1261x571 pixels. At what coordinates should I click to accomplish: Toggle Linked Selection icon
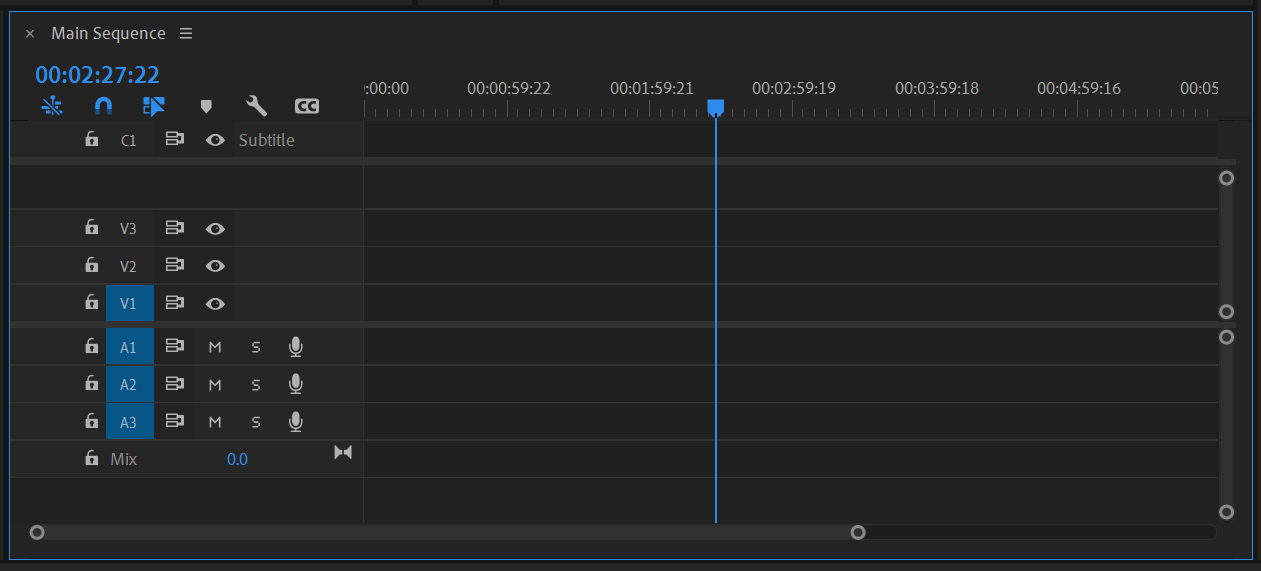point(153,105)
